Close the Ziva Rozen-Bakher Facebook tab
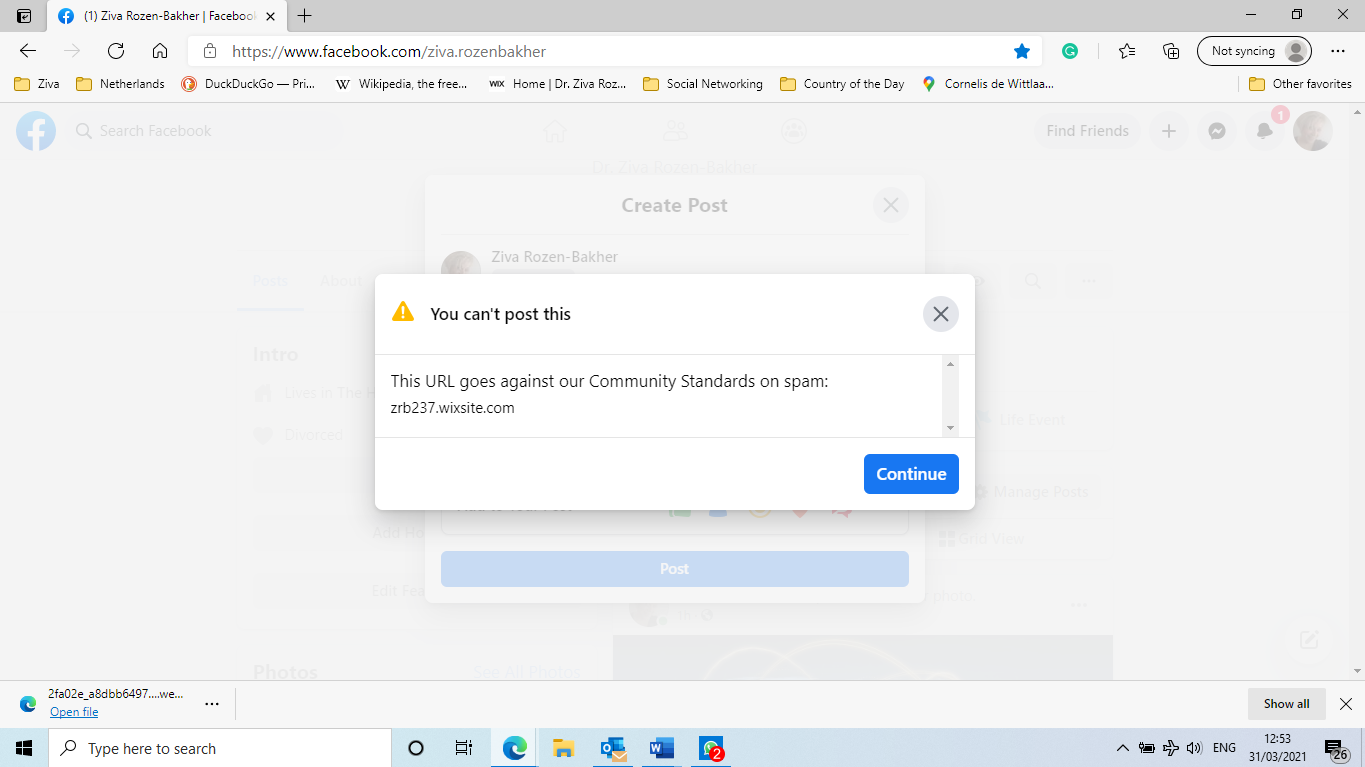The height and width of the screenshot is (767, 1365). pos(270,16)
